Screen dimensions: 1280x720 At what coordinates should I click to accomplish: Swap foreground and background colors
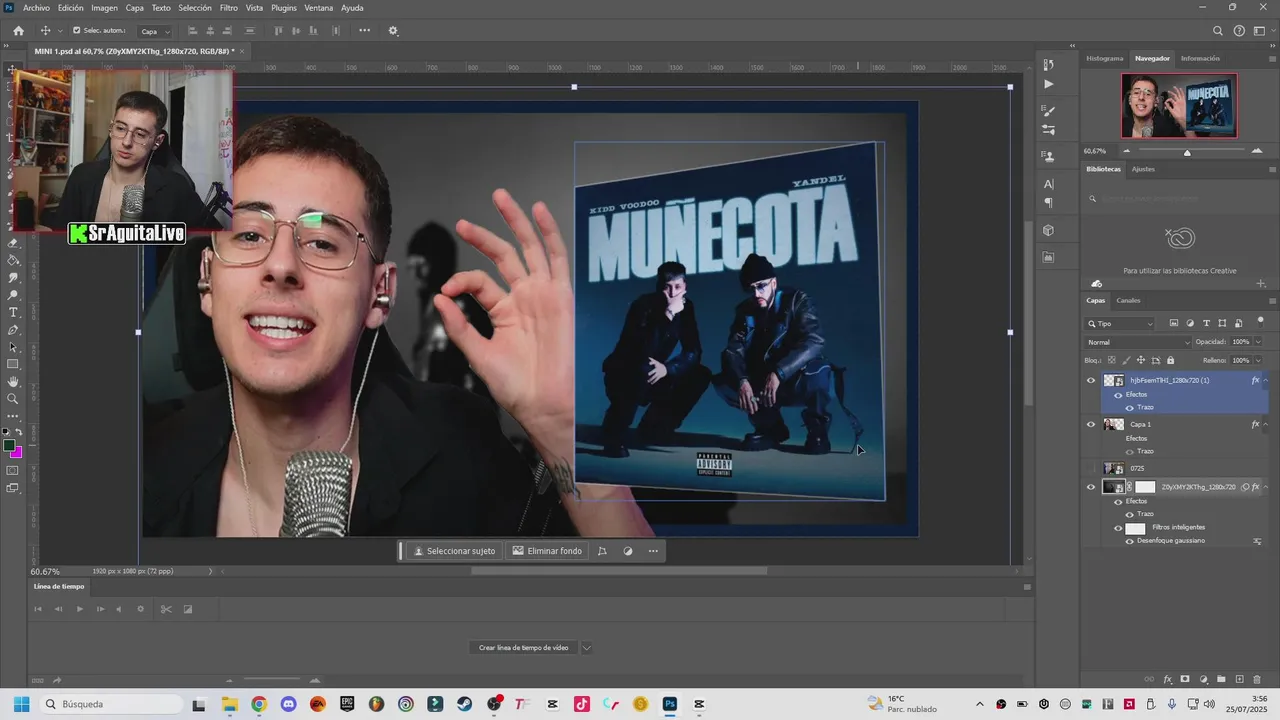coord(19,431)
